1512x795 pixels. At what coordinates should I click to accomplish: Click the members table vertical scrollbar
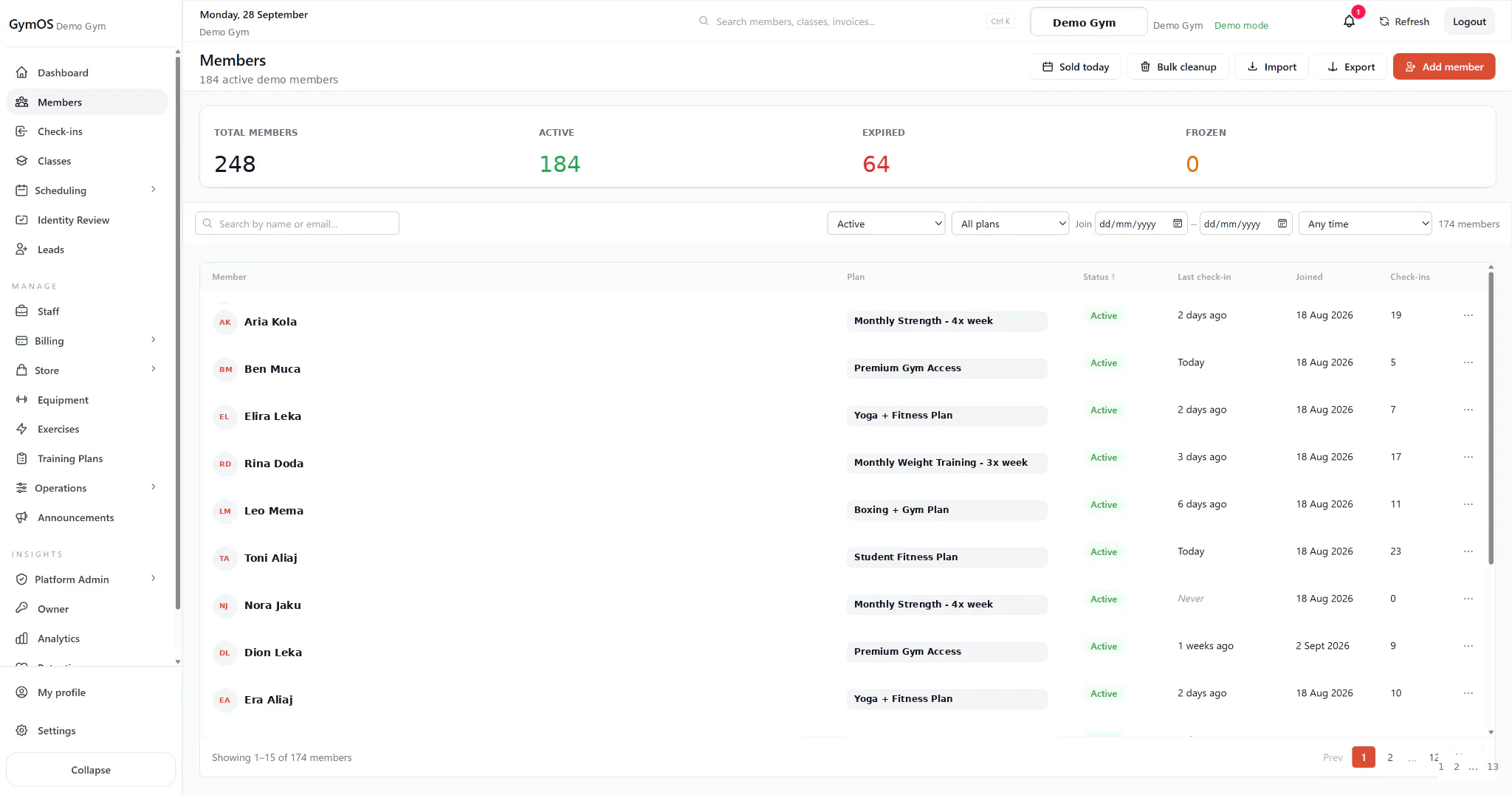[x=1491, y=417]
